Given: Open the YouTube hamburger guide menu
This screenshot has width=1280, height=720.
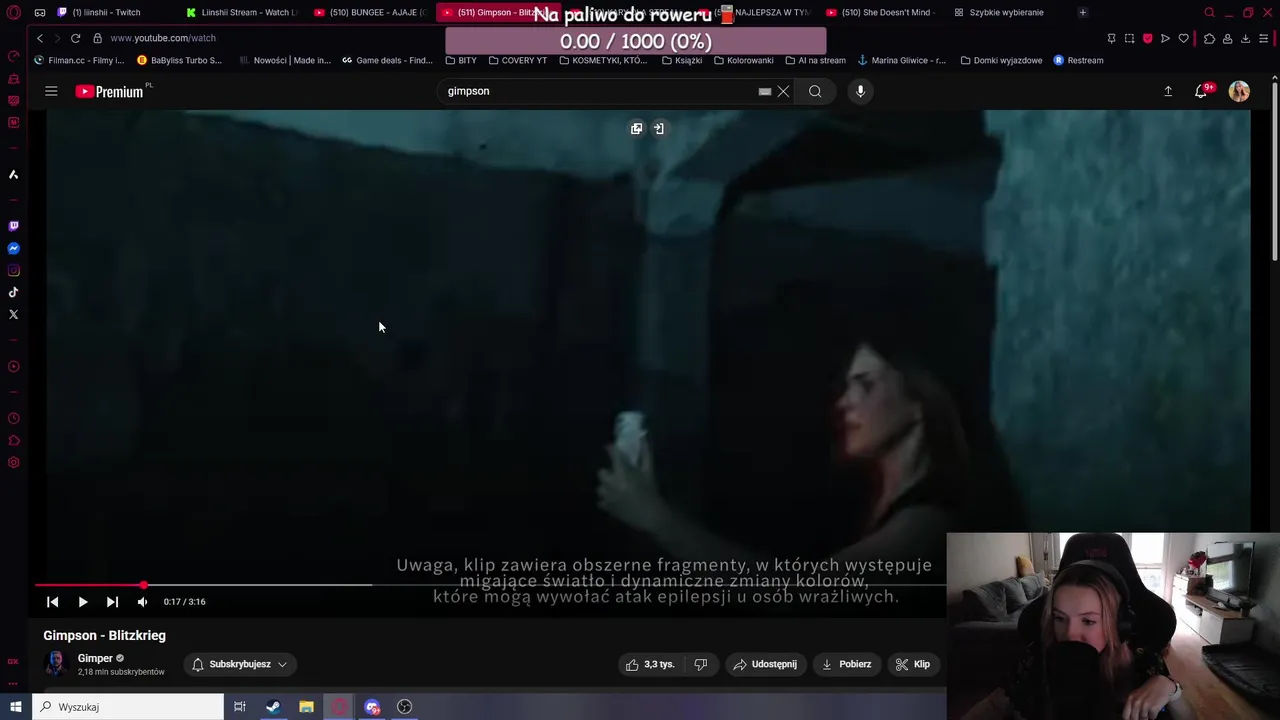Looking at the screenshot, I should (x=51, y=91).
